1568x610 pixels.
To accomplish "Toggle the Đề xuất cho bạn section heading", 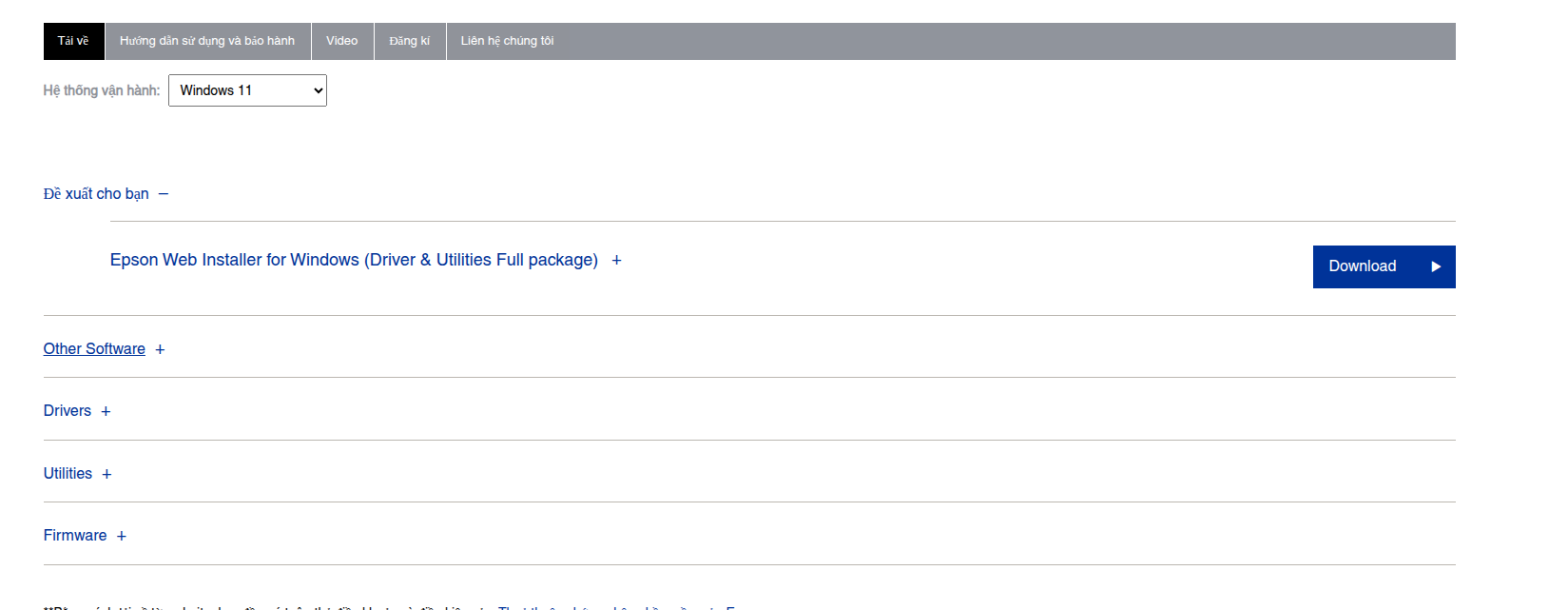I will pyautogui.click(x=96, y=194).
